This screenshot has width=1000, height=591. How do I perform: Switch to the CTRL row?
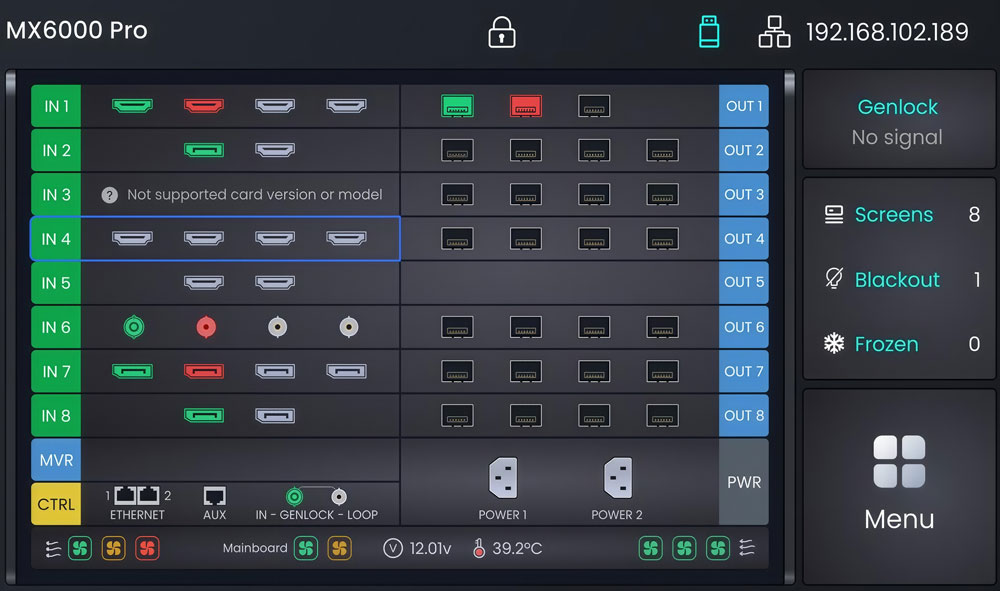click(x=56, y=504)
